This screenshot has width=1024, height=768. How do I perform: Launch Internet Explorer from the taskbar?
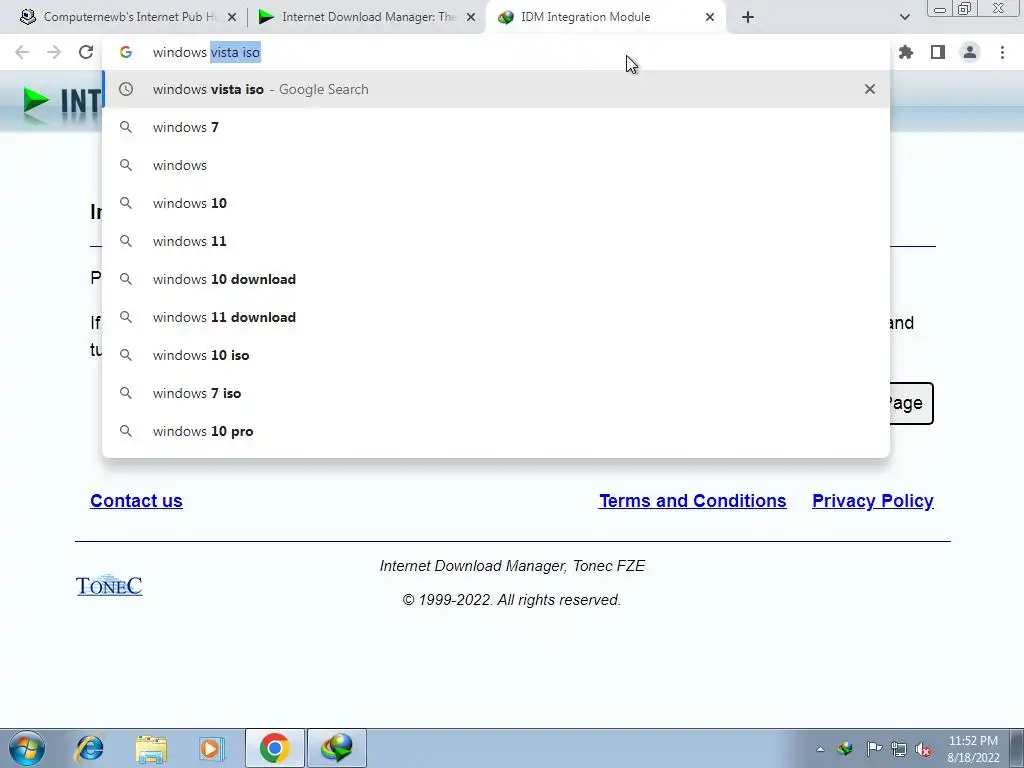[89, 748]
